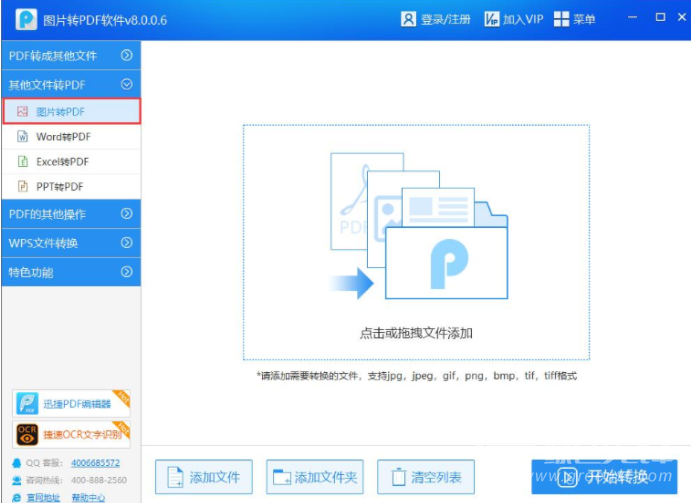Select PPT转PDF item
The image size is (691, 503).
coord(71,186)
